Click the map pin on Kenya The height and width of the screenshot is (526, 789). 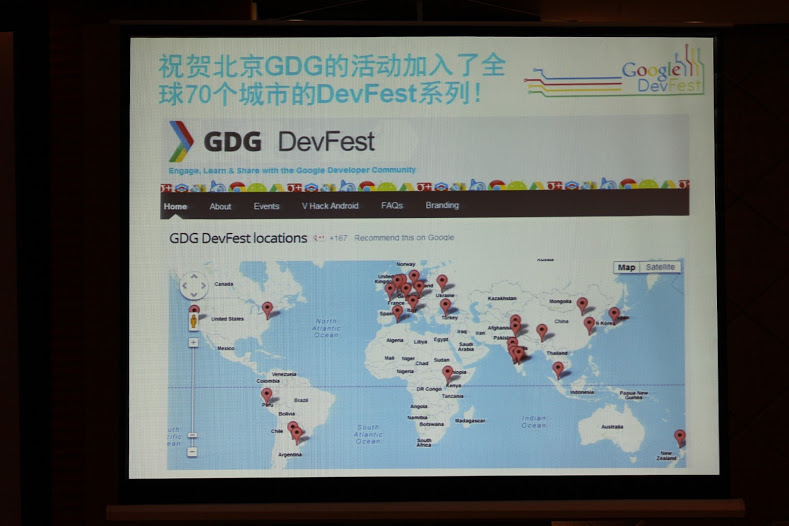(x=447, y=372)
